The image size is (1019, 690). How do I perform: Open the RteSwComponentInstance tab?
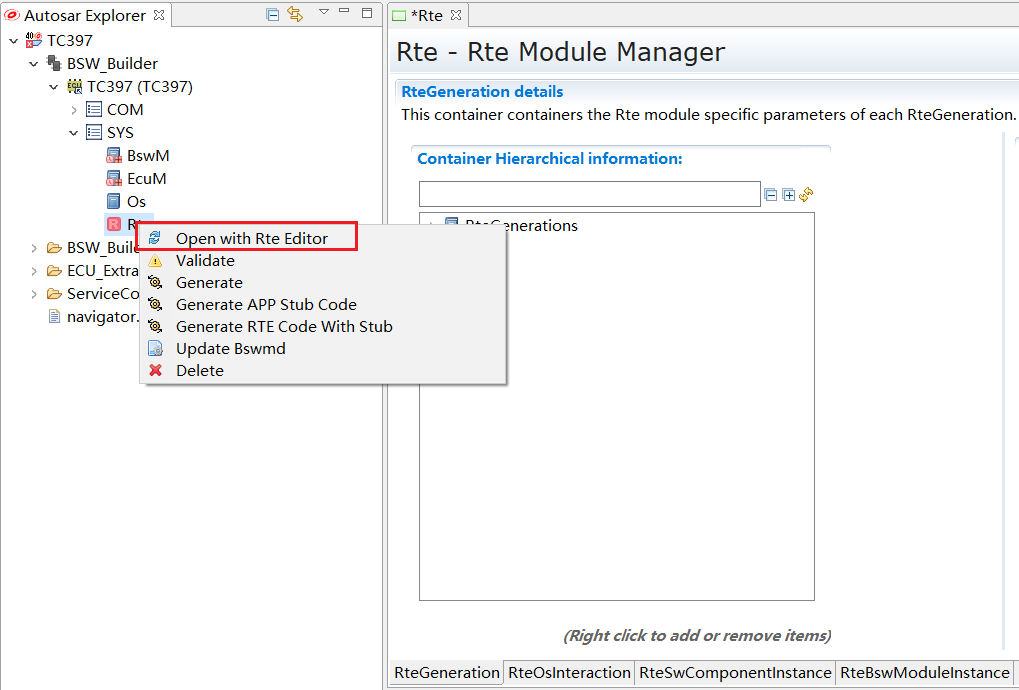click(734, 673)
